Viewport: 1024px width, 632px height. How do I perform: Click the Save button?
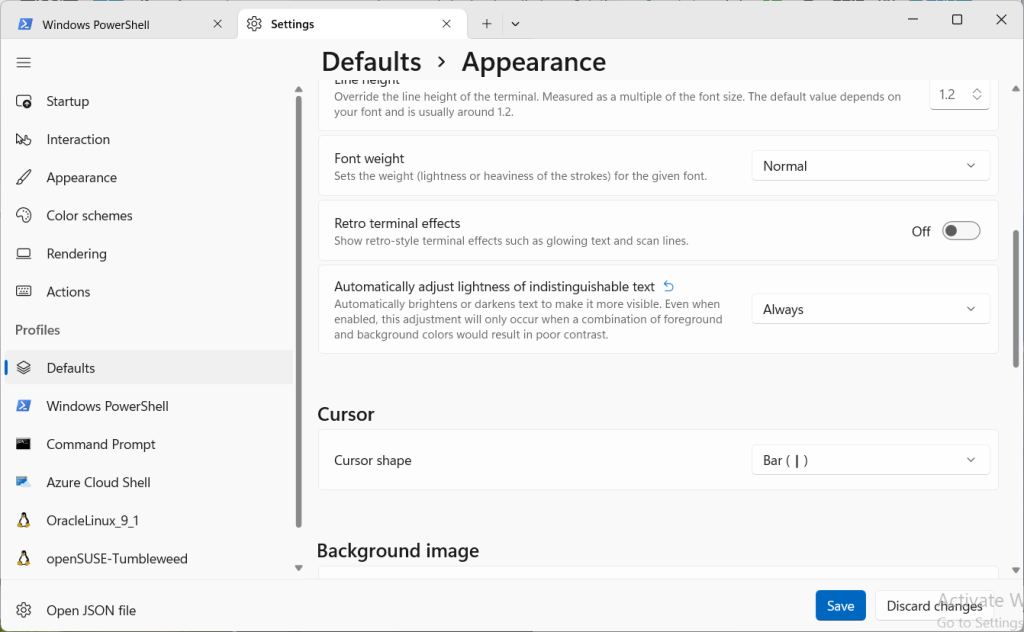pos(840,606)
